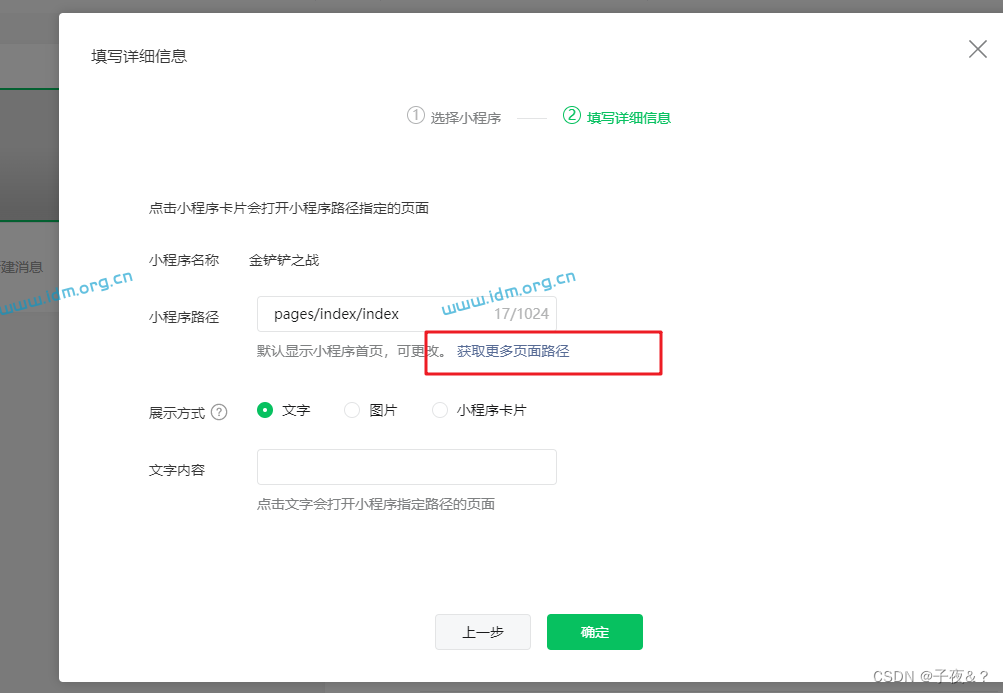Click the hint 点击文字会打开小程序指定路径的页面
1003x693 pixels.
coord(376,504)
